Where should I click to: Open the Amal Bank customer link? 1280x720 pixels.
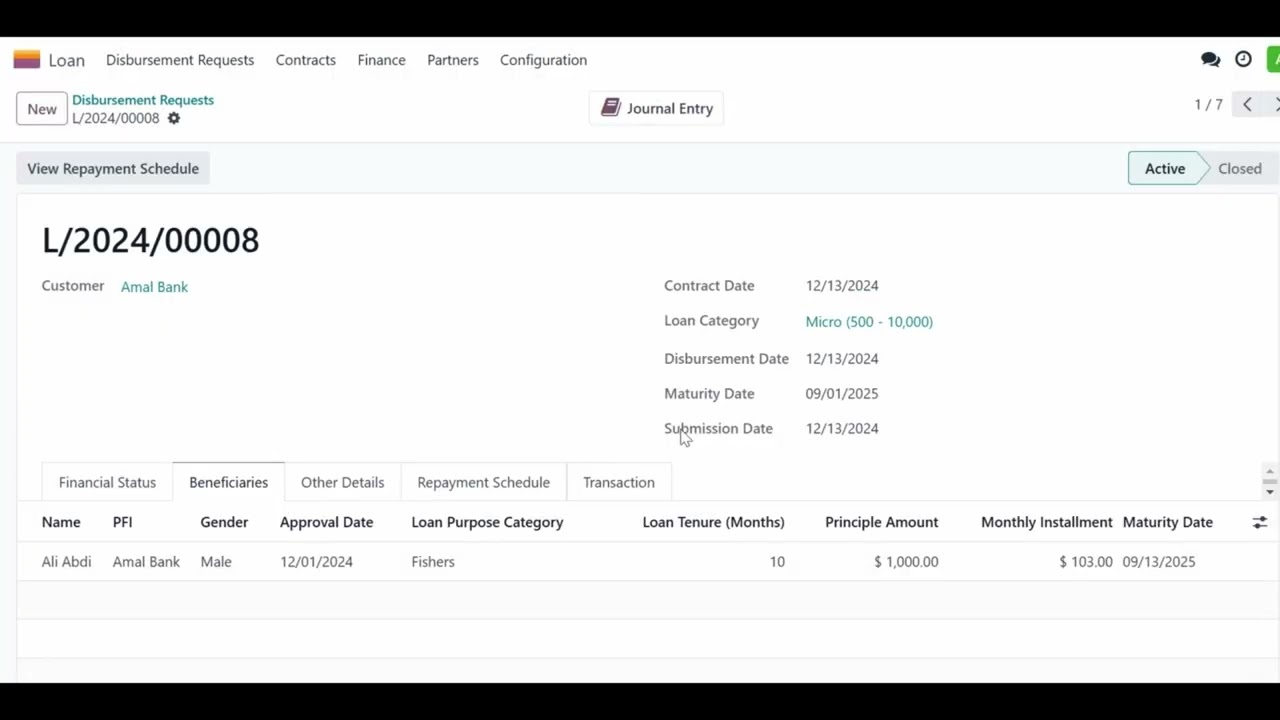[x=154, y=287]
